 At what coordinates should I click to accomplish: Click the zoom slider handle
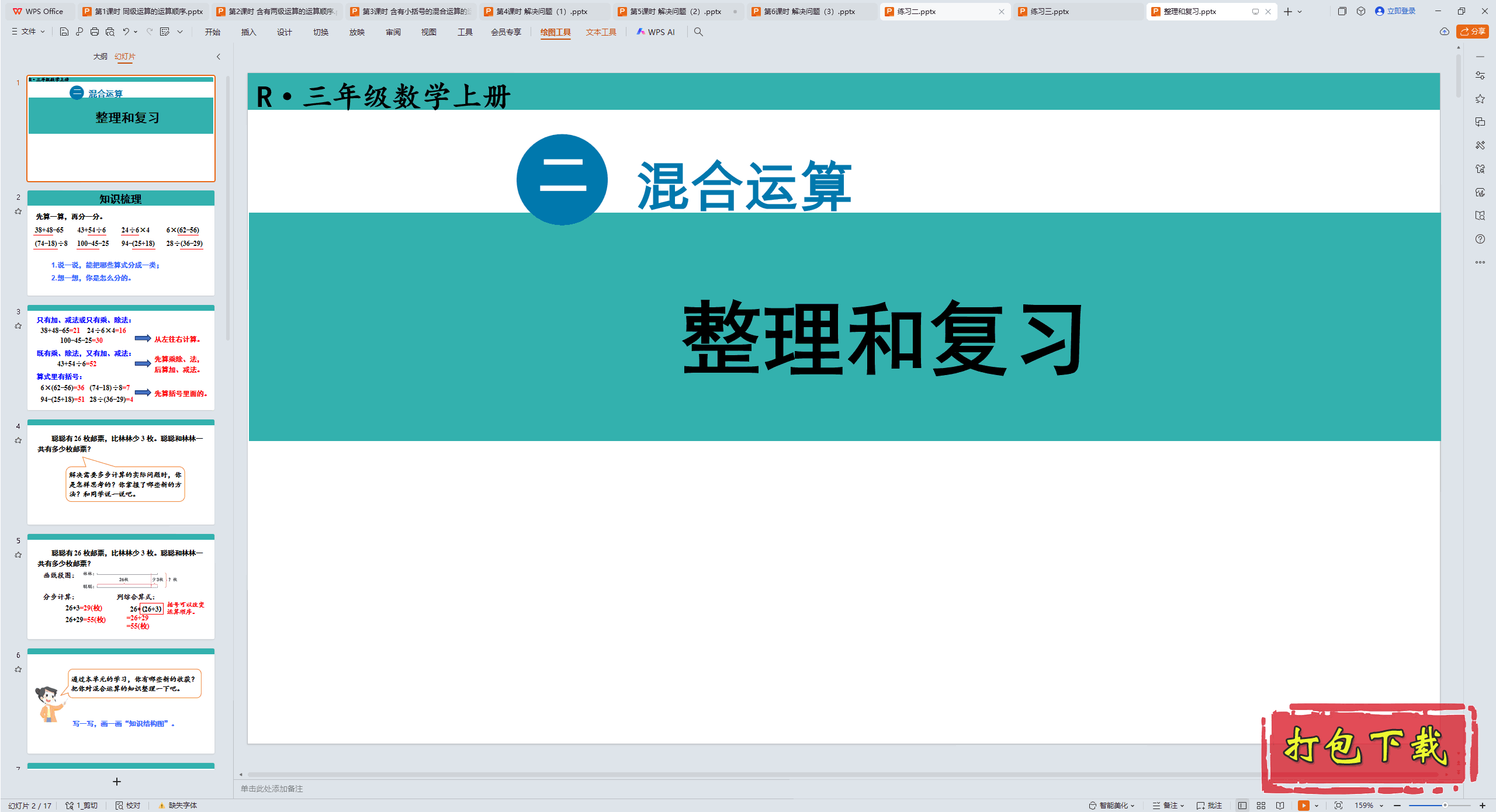[1445, 806]
